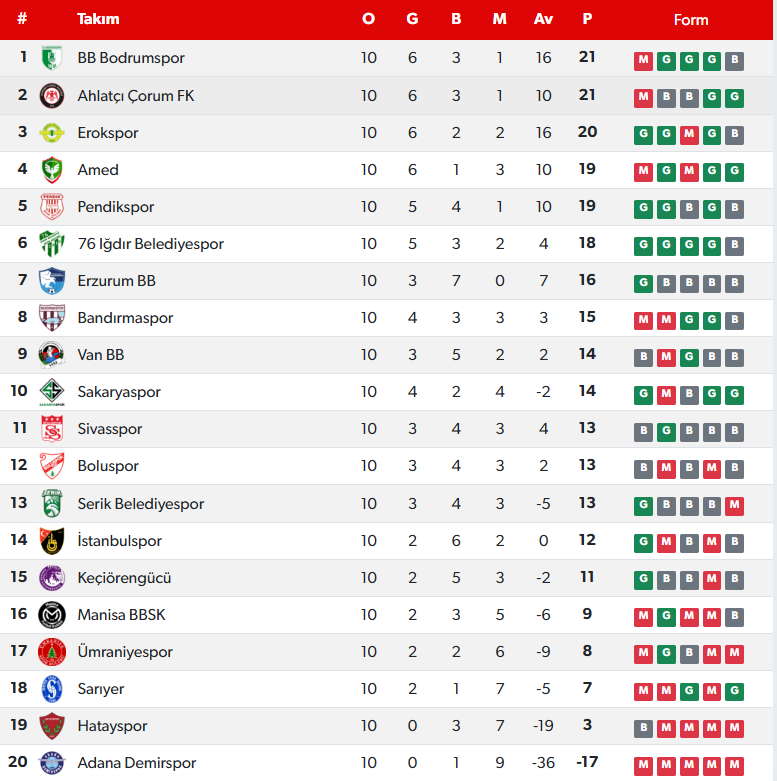This screenshot has width=777, height=781.
Task: Click BB Bodrumspor's first red M form badge
Action: point(643,60)
